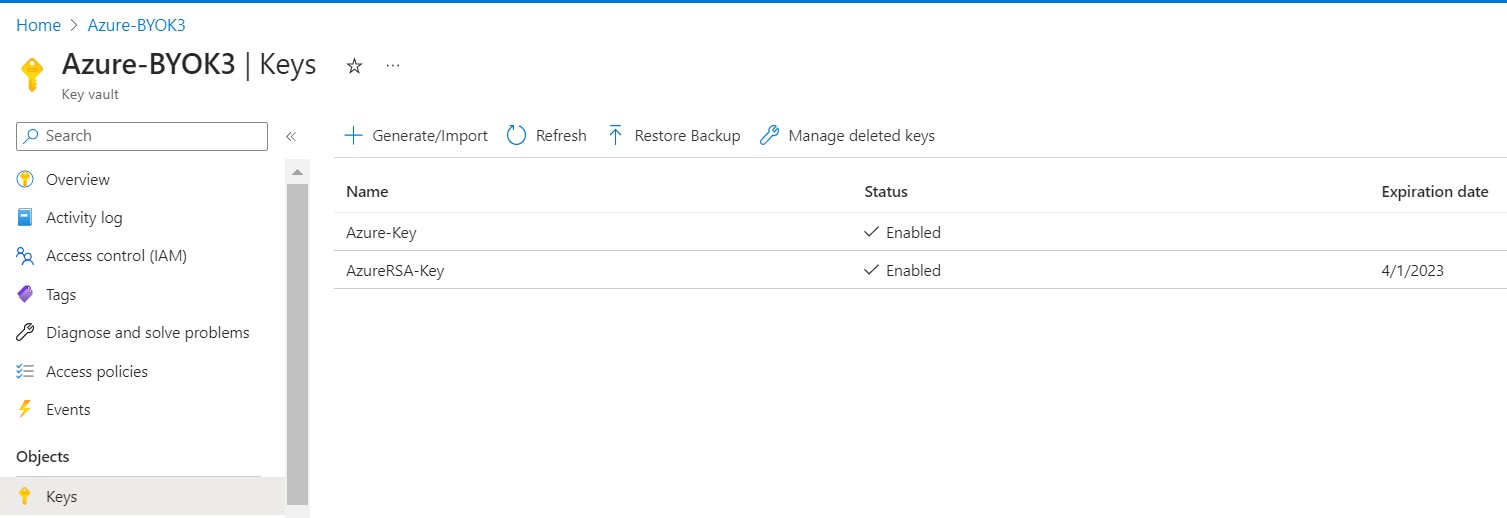1507x518 pixels.
Task: Click the circular Refresh icon
Action: click(516, 136)
